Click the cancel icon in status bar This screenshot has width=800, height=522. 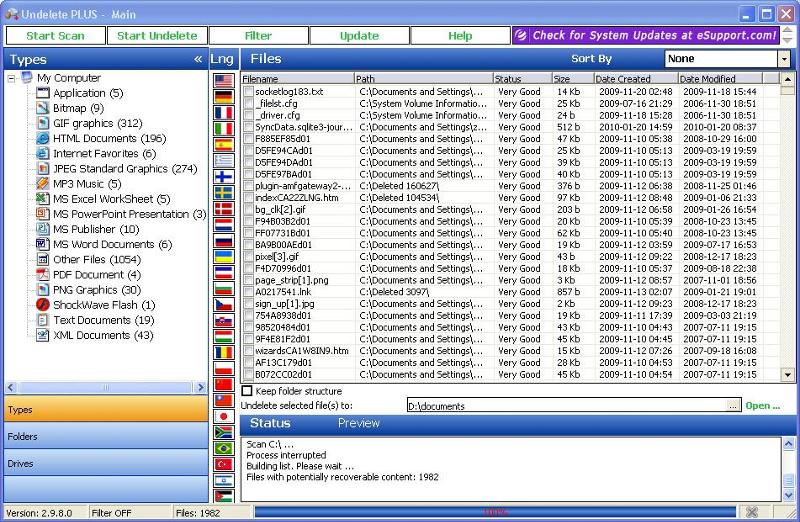click(x=752, y=512)
